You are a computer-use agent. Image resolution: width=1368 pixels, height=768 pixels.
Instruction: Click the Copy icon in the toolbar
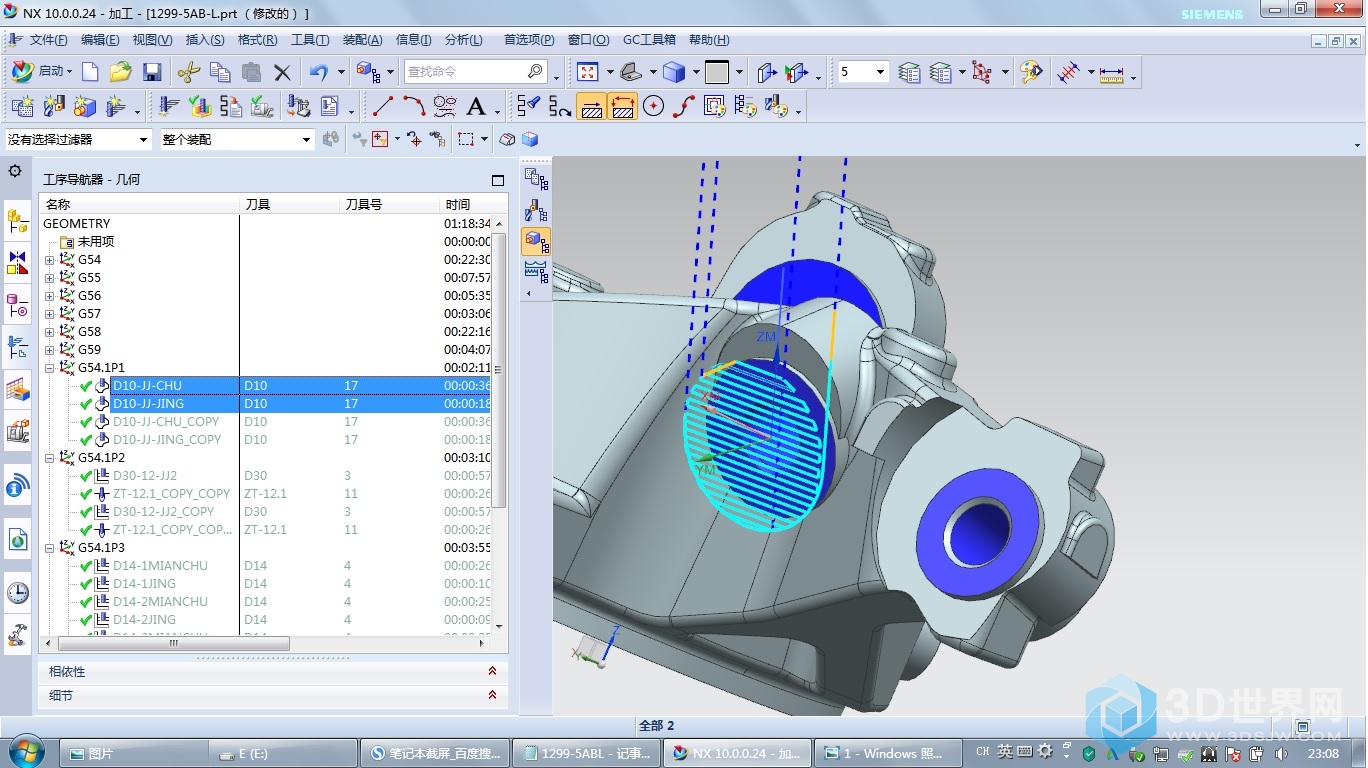click(220, 72)
